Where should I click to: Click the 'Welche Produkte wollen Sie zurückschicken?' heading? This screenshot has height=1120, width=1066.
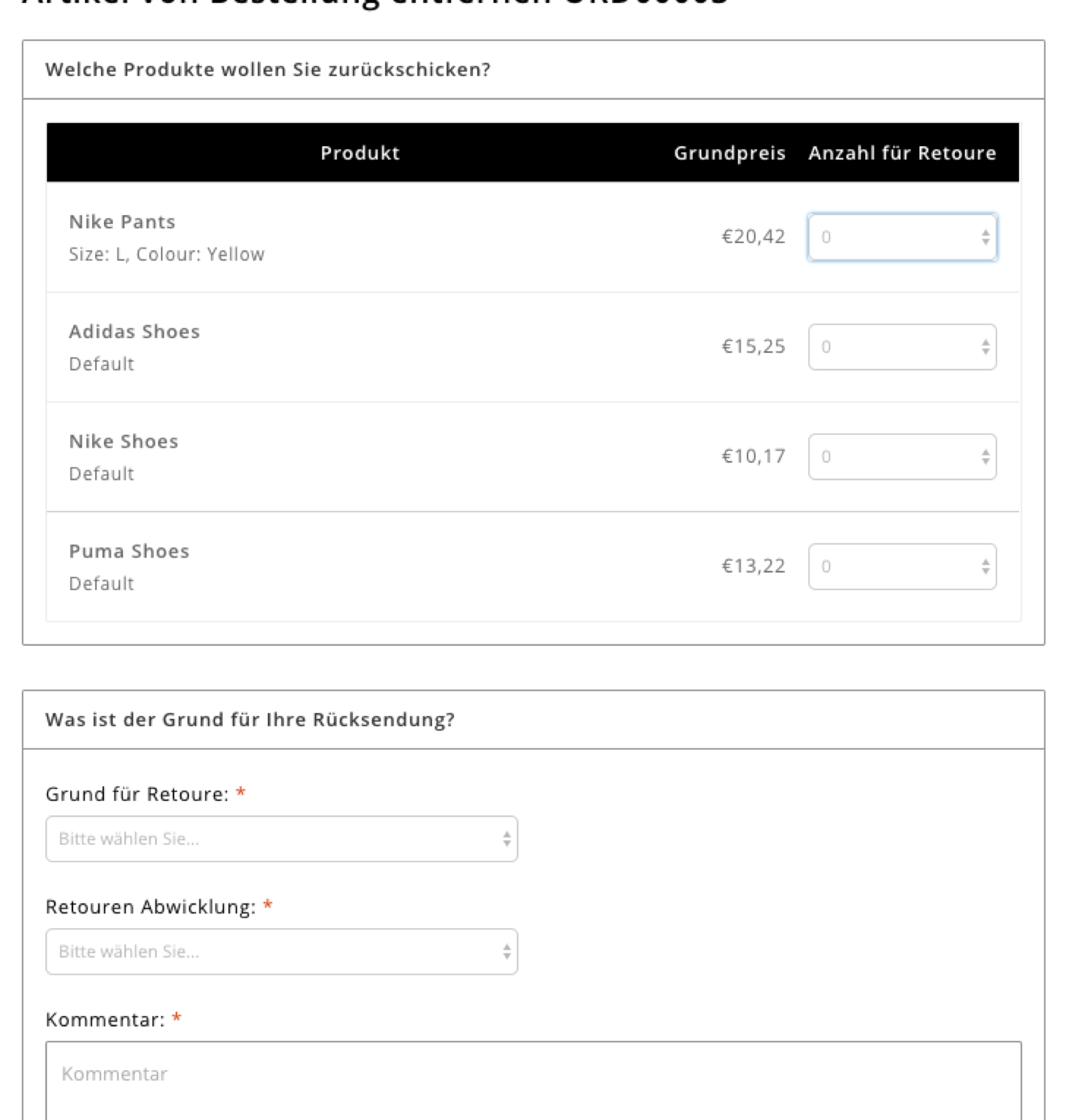click(x=268, y=70)
